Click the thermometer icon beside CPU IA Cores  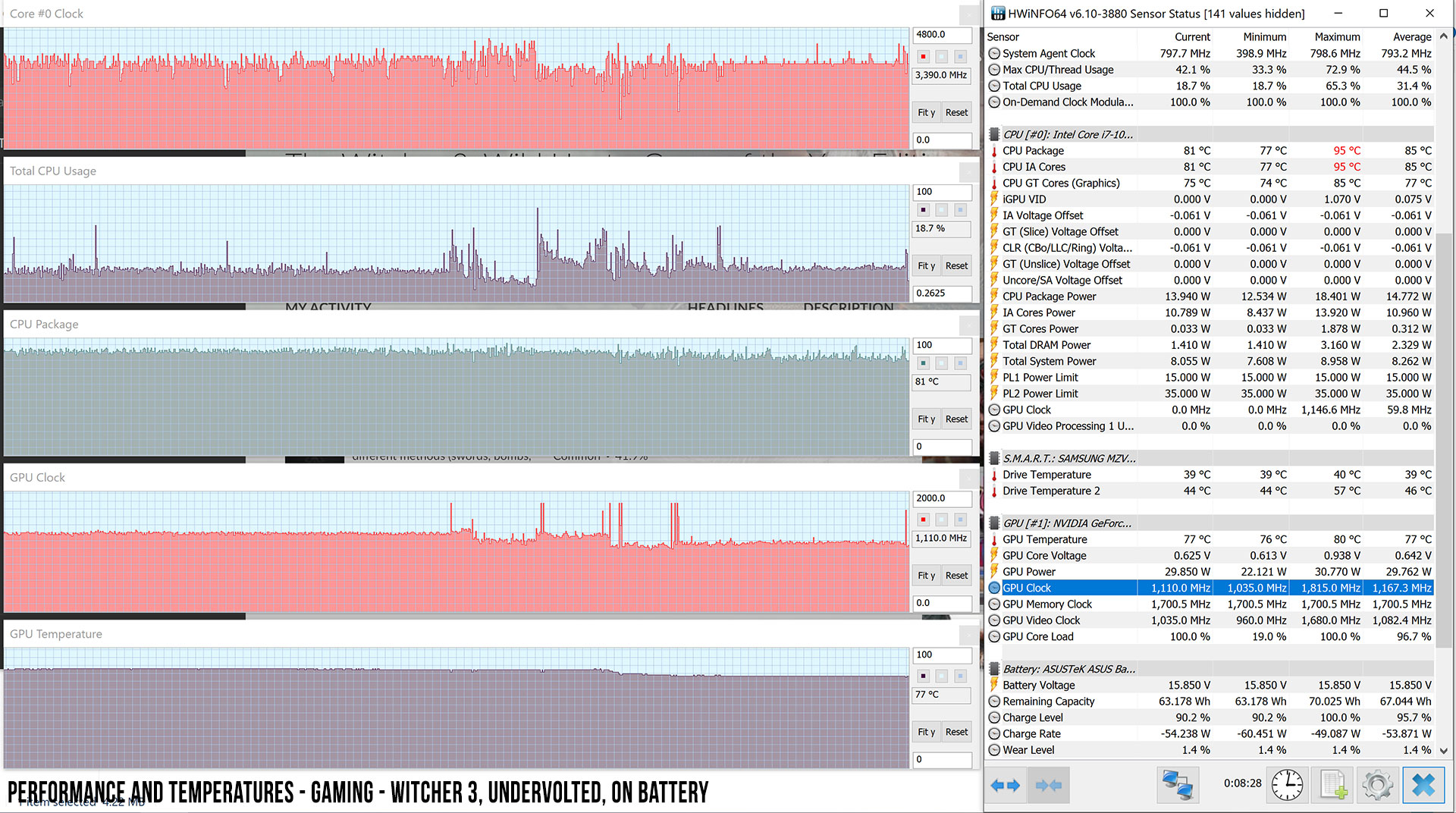994,167
